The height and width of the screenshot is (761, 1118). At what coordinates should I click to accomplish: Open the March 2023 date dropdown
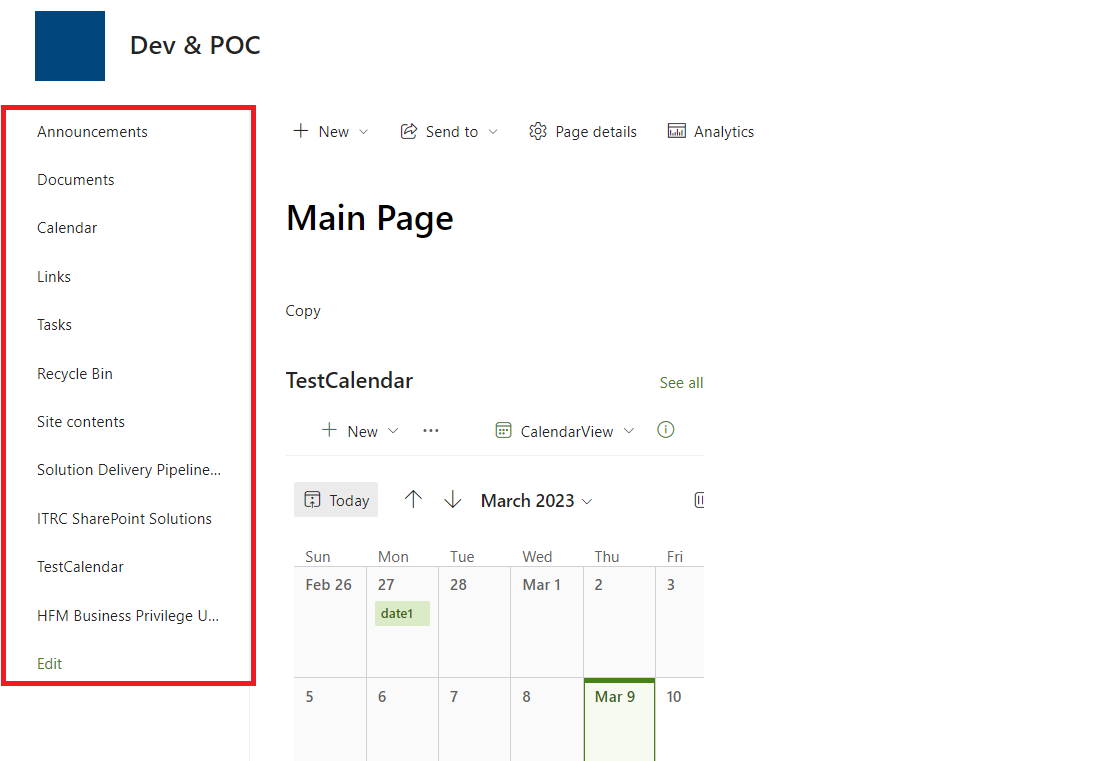pyautogui.click(x=536, y=500)
